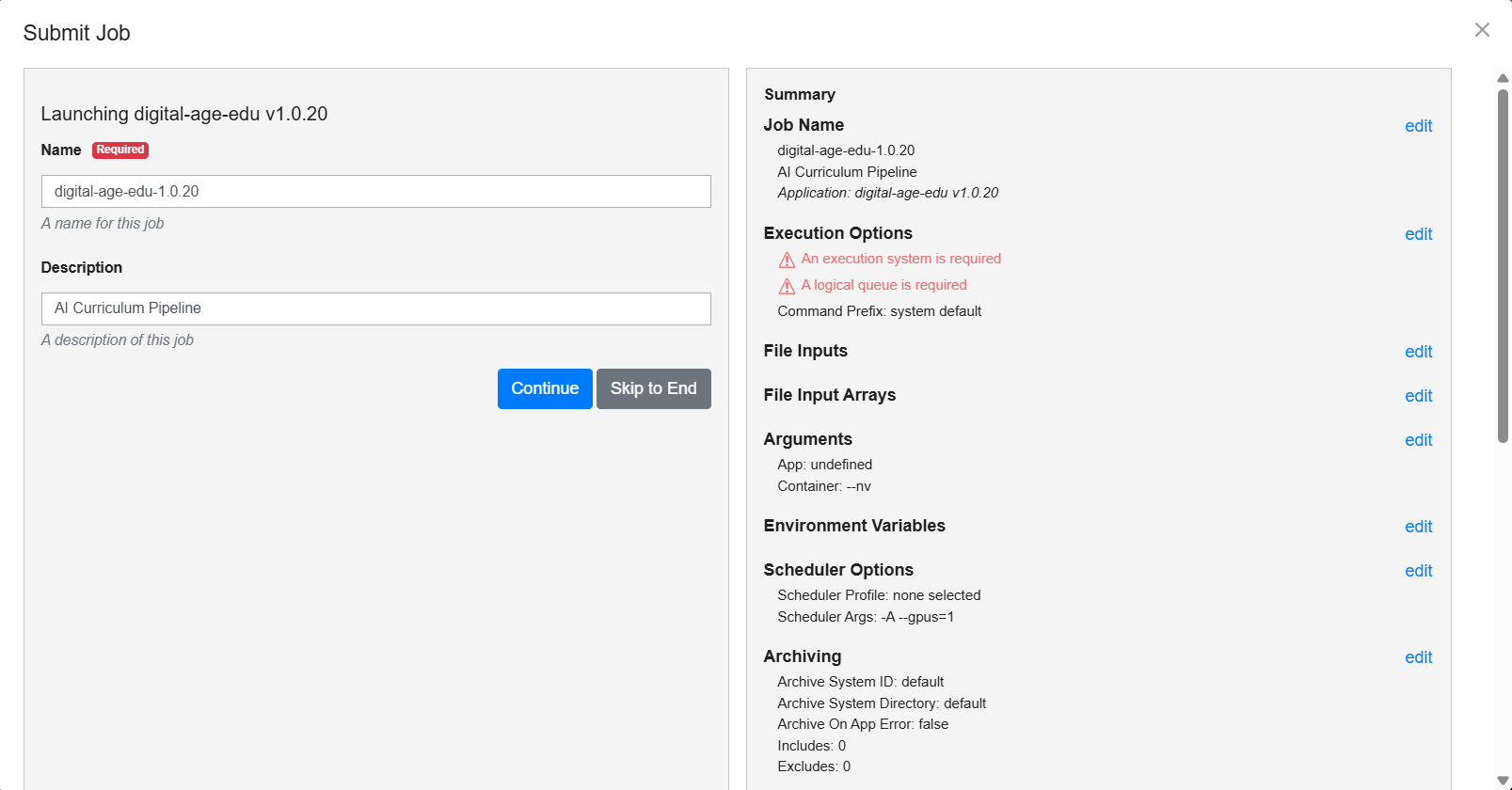
Task: Edit the Environment Variables section
Action: pyautogui.click(x=1418, y=527)
